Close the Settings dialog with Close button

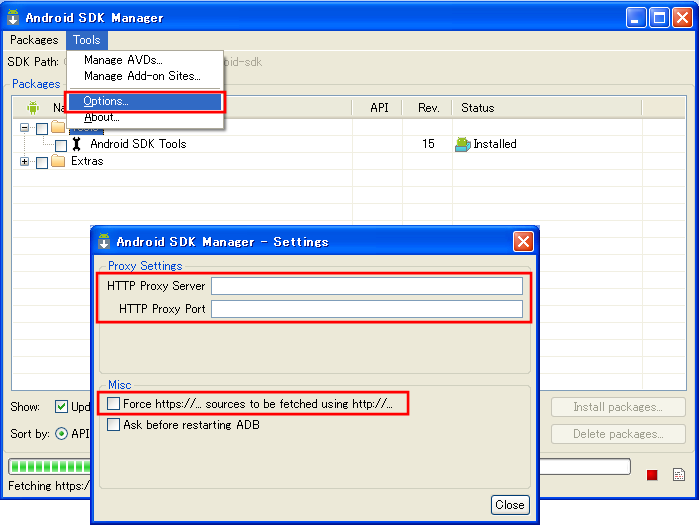click(510, 504)
